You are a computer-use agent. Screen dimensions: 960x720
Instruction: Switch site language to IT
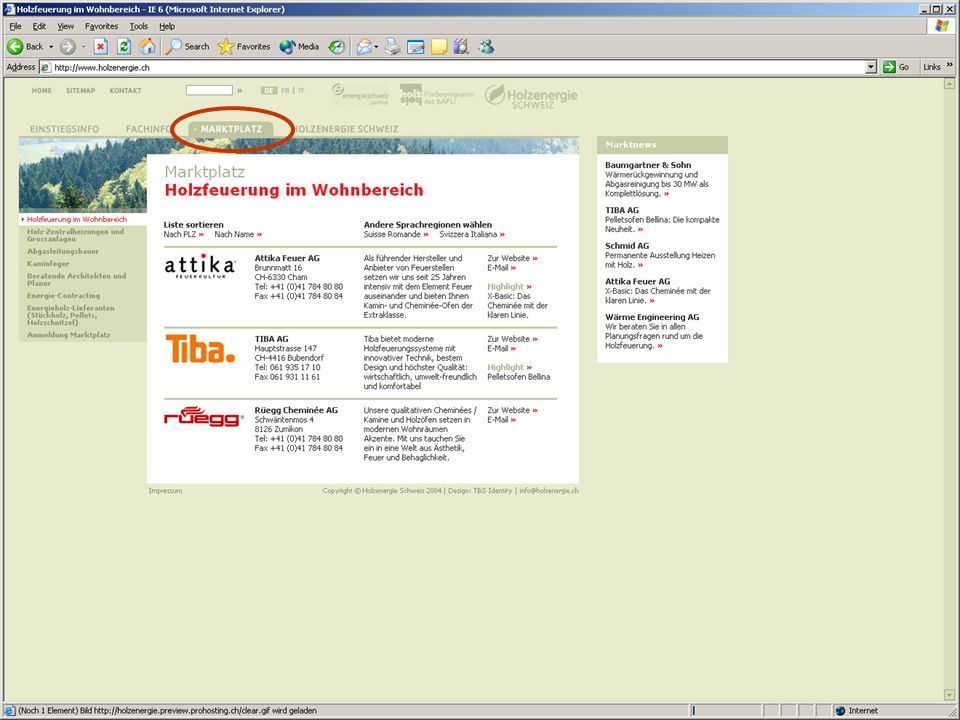tap(301, 91)
